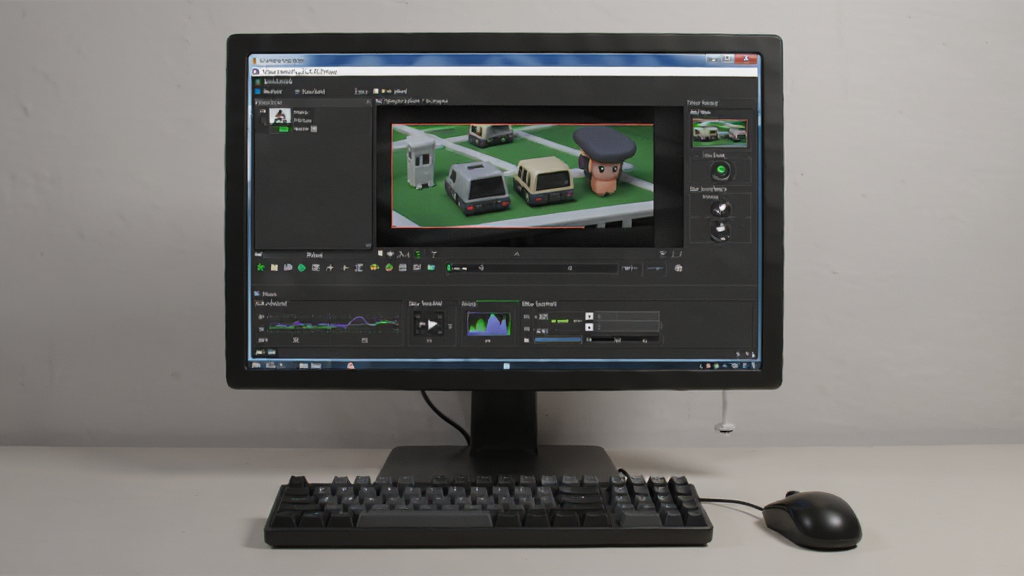Click the lower grey round knob in right panel

pos(720,231)
